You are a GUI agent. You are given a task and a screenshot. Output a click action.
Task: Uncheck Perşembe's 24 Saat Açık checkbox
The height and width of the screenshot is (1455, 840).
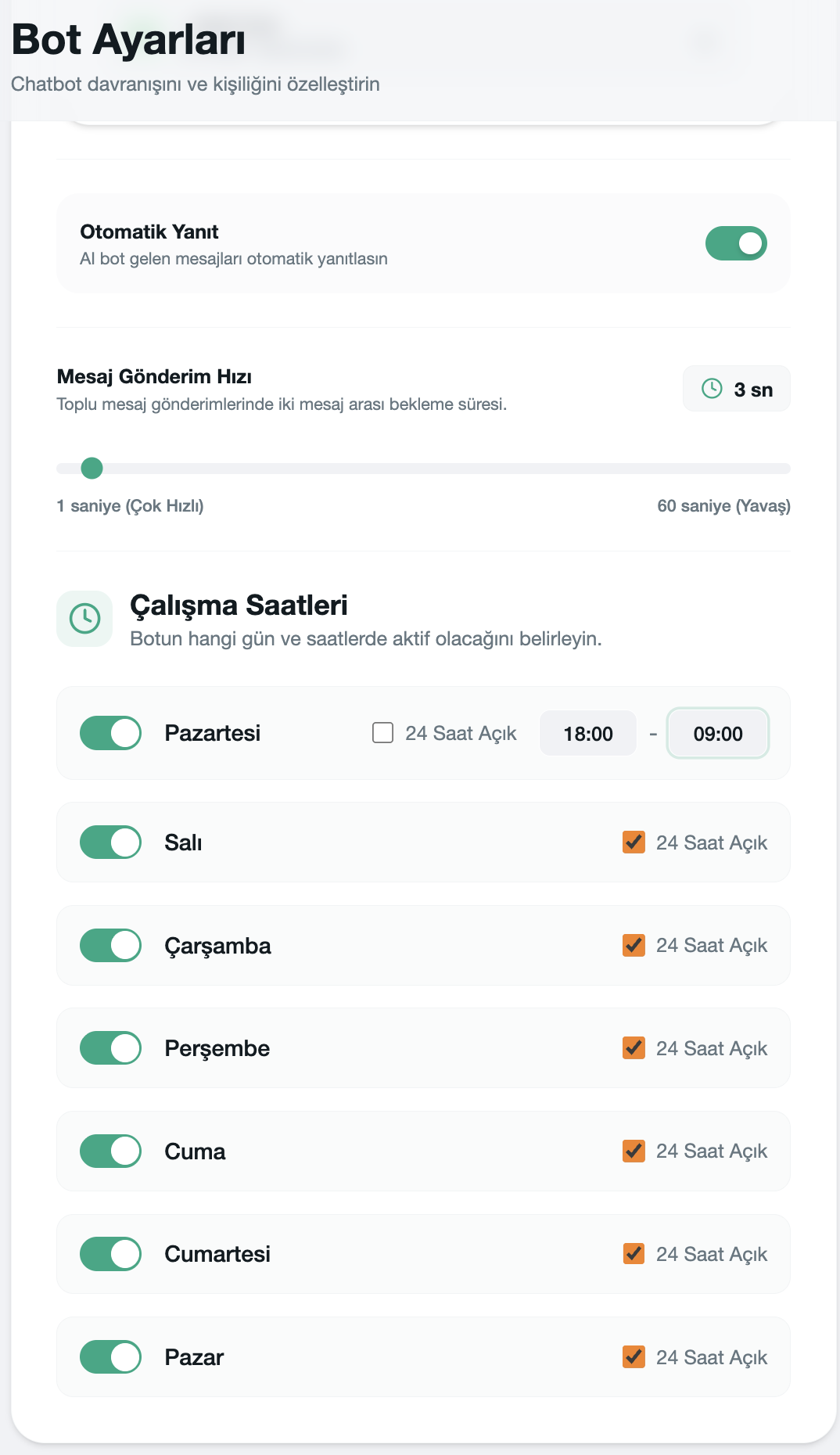coord(634,1048)
